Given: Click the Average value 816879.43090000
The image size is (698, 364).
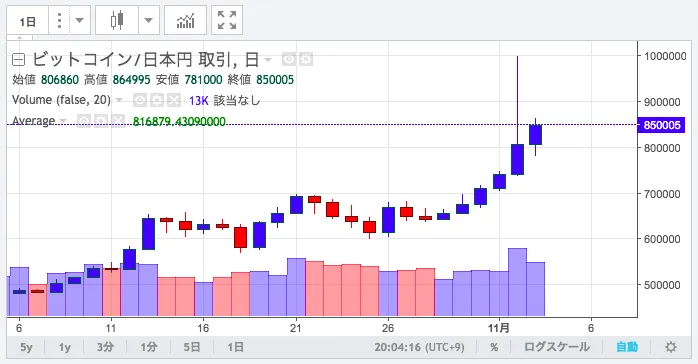Looking at the screenshot, I should click(x=179, y=121).
